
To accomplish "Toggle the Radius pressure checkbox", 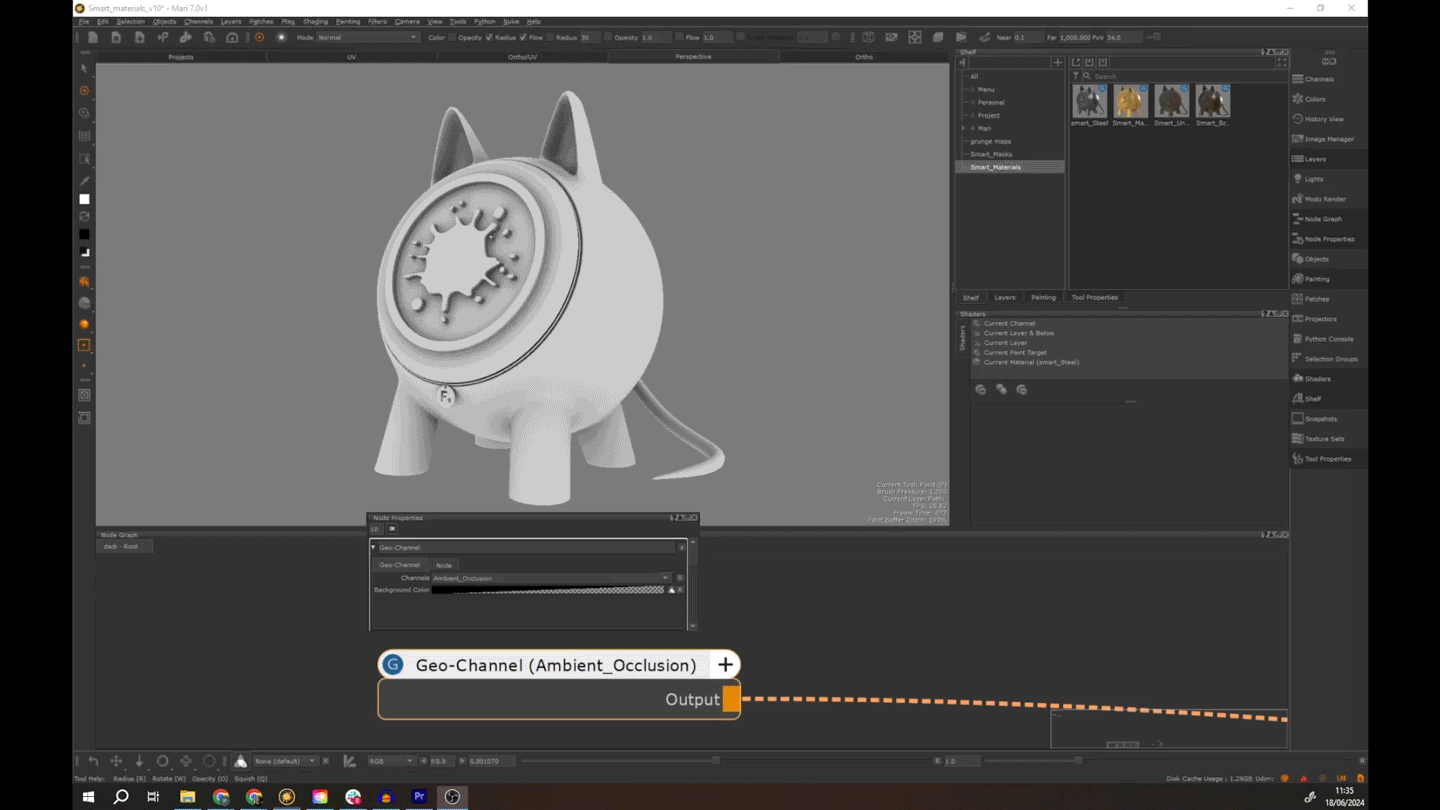I will (x=489, y=38).
